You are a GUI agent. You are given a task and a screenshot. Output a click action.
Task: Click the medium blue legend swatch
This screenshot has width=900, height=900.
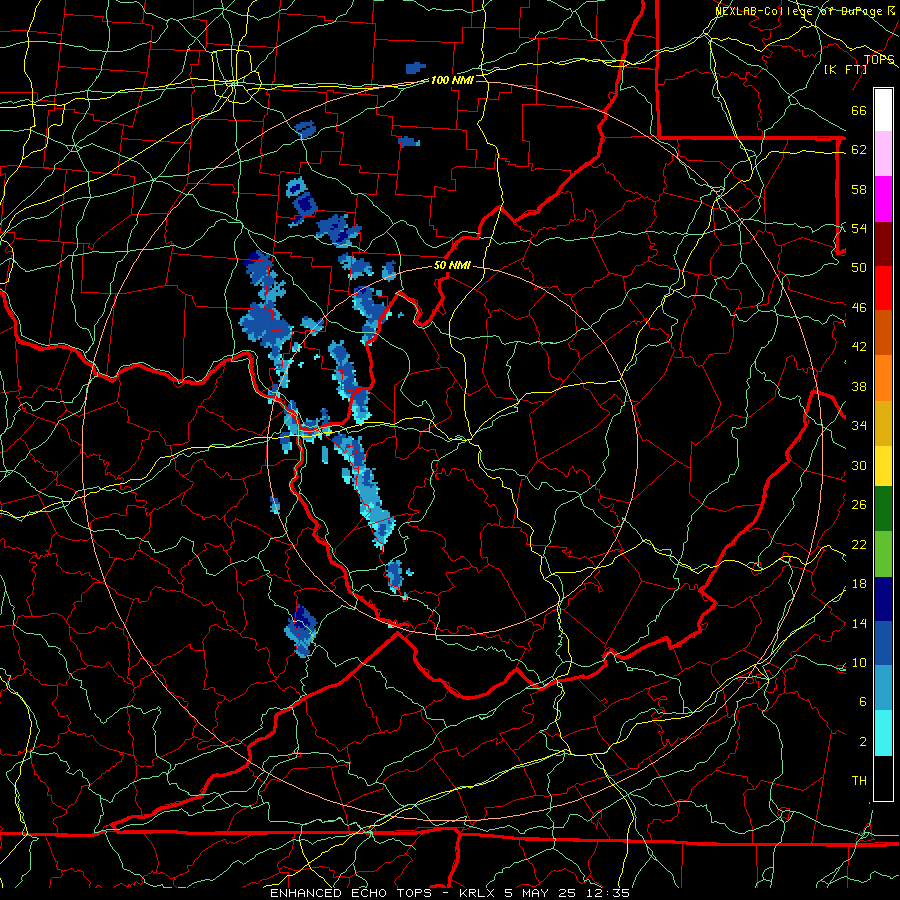(x=883, y=643)
